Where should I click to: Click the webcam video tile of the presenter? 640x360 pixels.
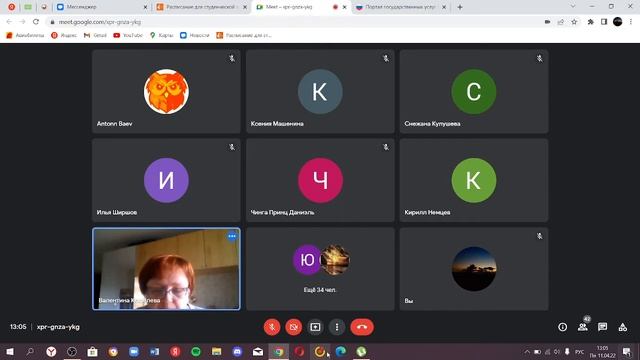tap(166, 269)
